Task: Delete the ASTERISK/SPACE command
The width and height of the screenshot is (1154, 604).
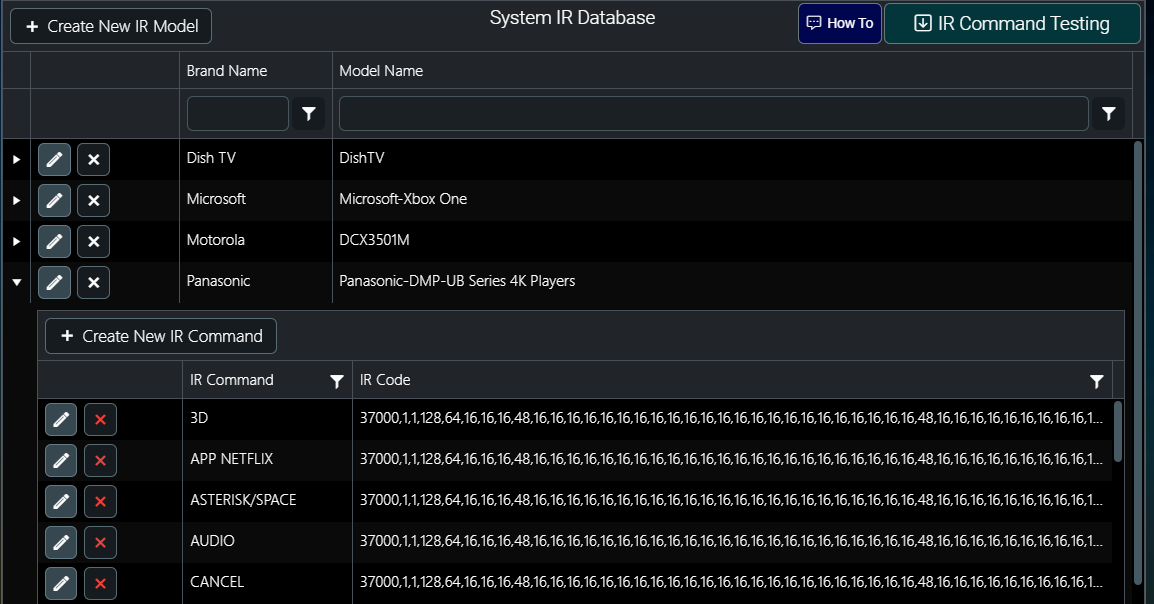Action: (x=100, y=502)
